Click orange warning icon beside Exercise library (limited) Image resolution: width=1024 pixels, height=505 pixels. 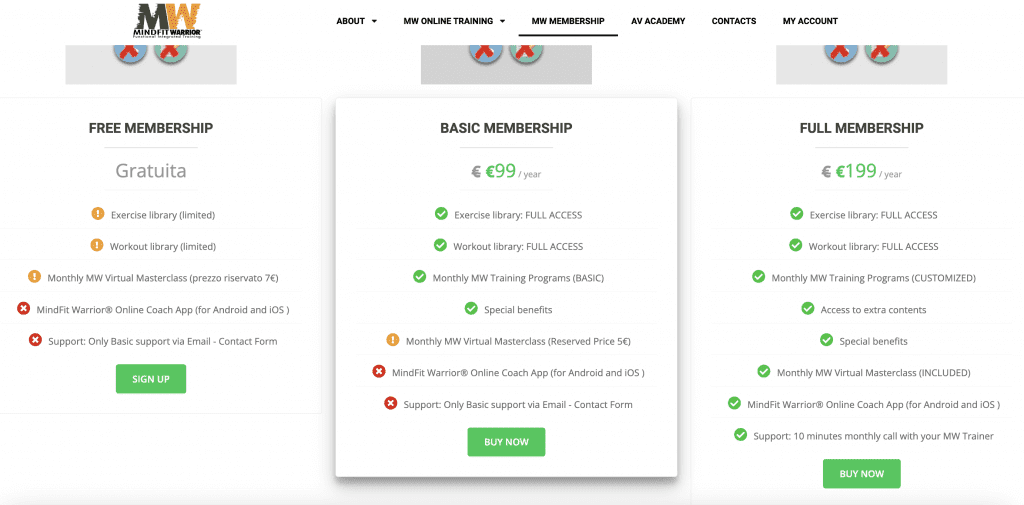(98, 214)
